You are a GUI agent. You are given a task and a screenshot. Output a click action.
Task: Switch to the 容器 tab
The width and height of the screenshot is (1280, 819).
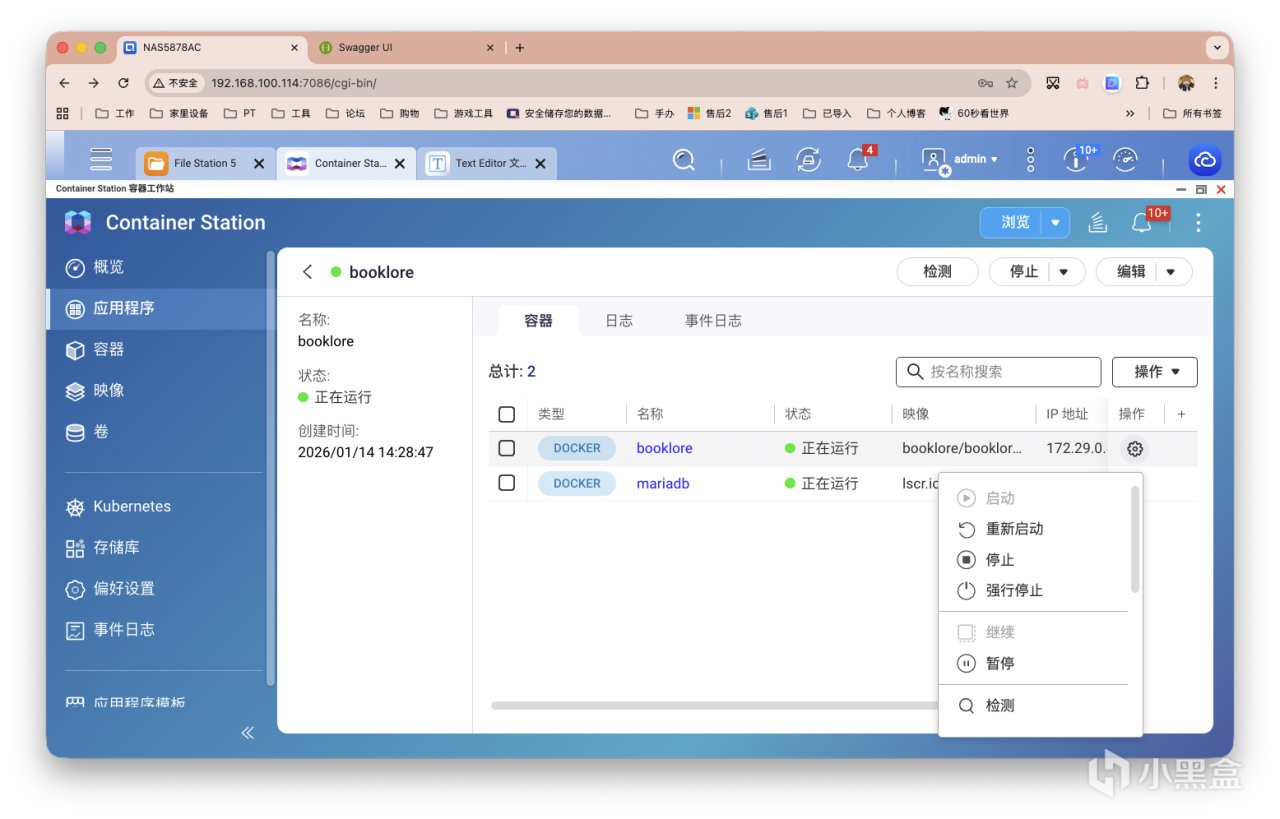tap(538, 321)
